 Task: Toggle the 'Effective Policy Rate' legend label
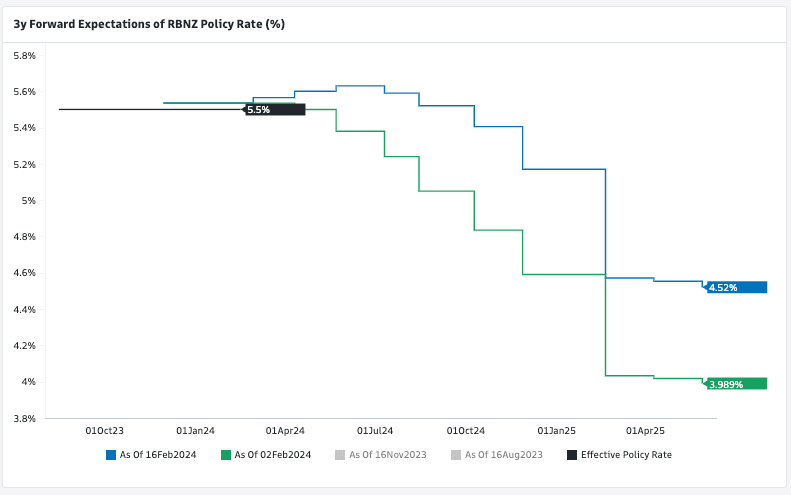coord(626,455)
